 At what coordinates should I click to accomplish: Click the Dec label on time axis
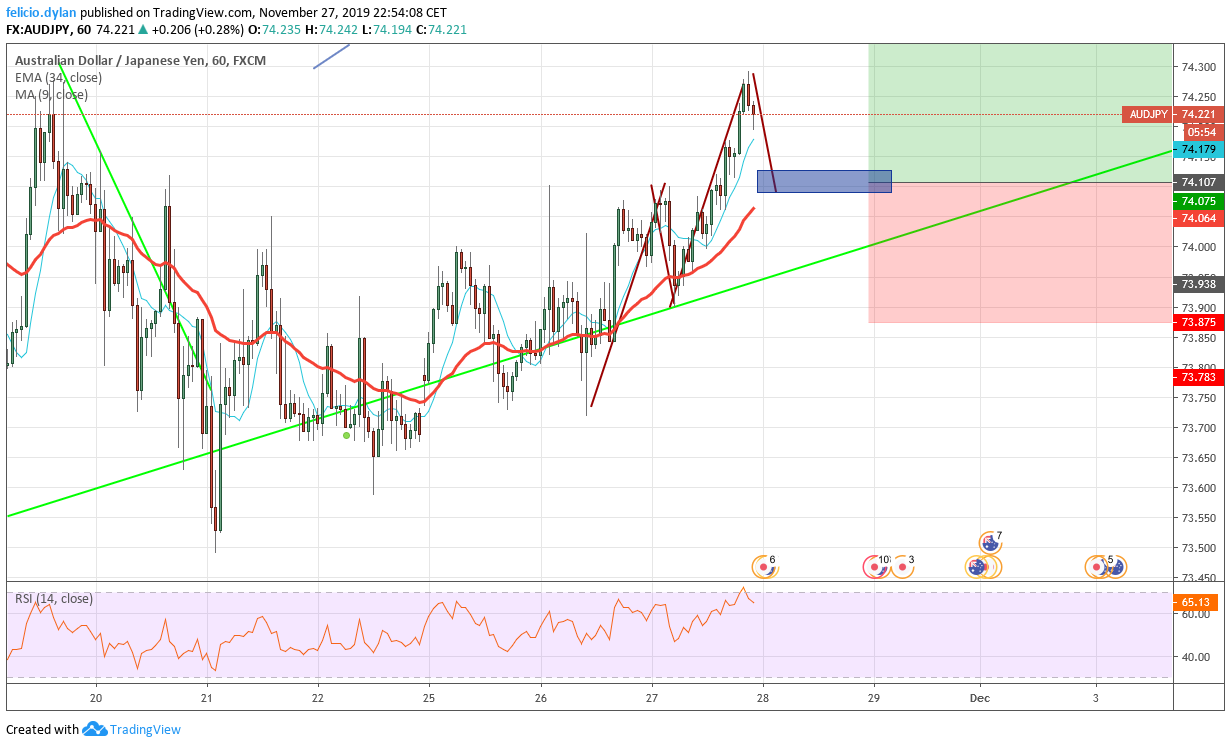981,697
